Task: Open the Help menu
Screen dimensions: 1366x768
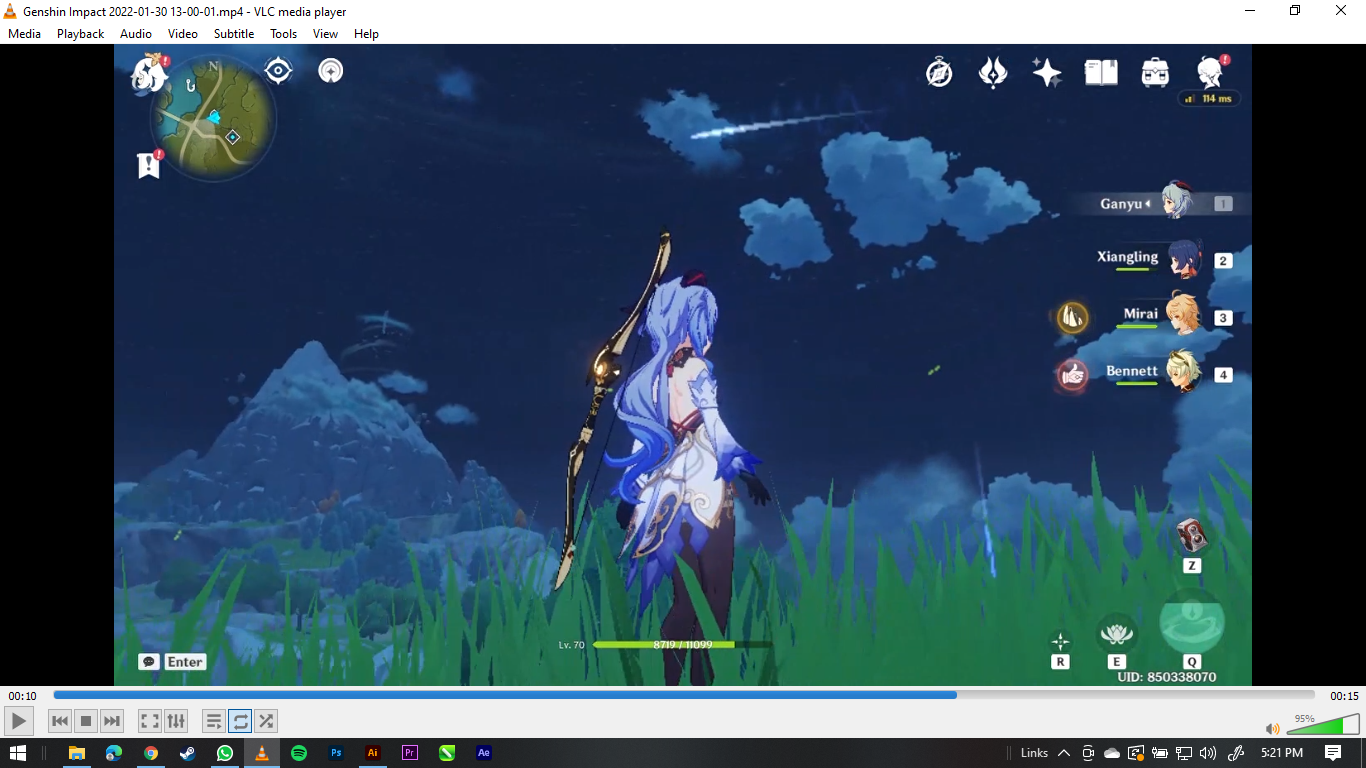Action: pos(366,34)
